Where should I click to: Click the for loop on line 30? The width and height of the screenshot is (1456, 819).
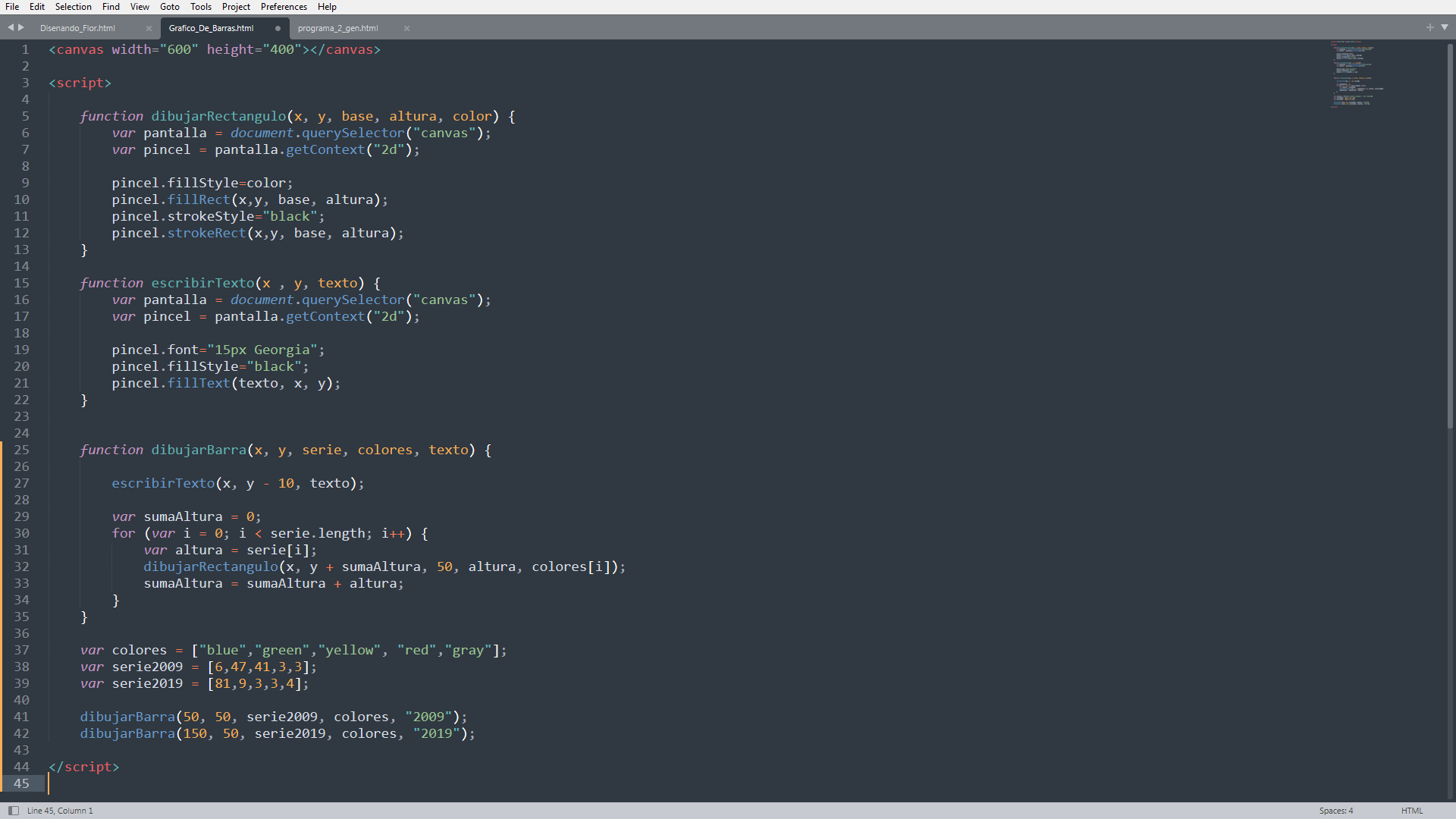[x=270, y=533]
